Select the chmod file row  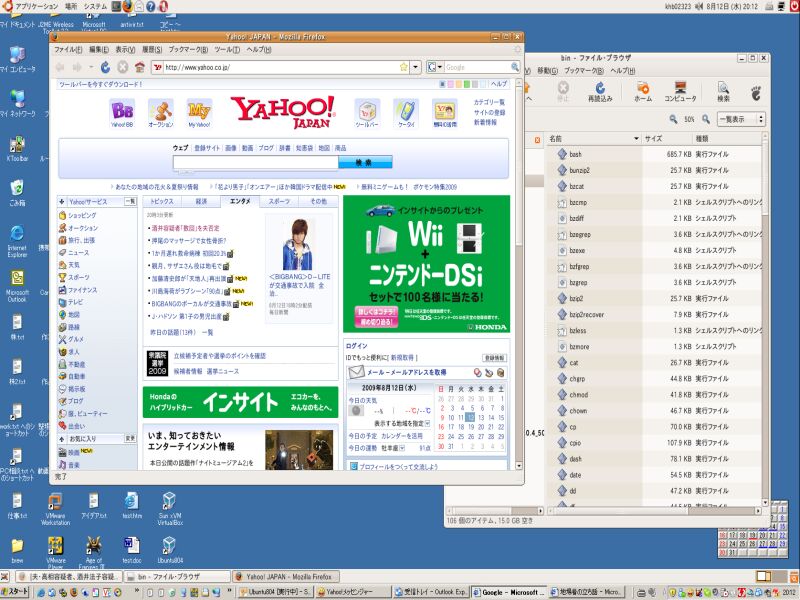coord(655,395)
